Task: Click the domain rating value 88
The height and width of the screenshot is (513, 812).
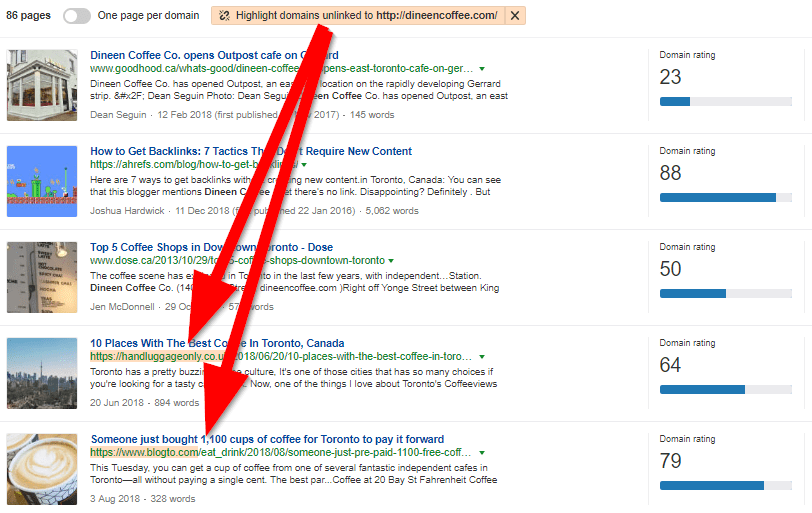Action: pos(670,173)
